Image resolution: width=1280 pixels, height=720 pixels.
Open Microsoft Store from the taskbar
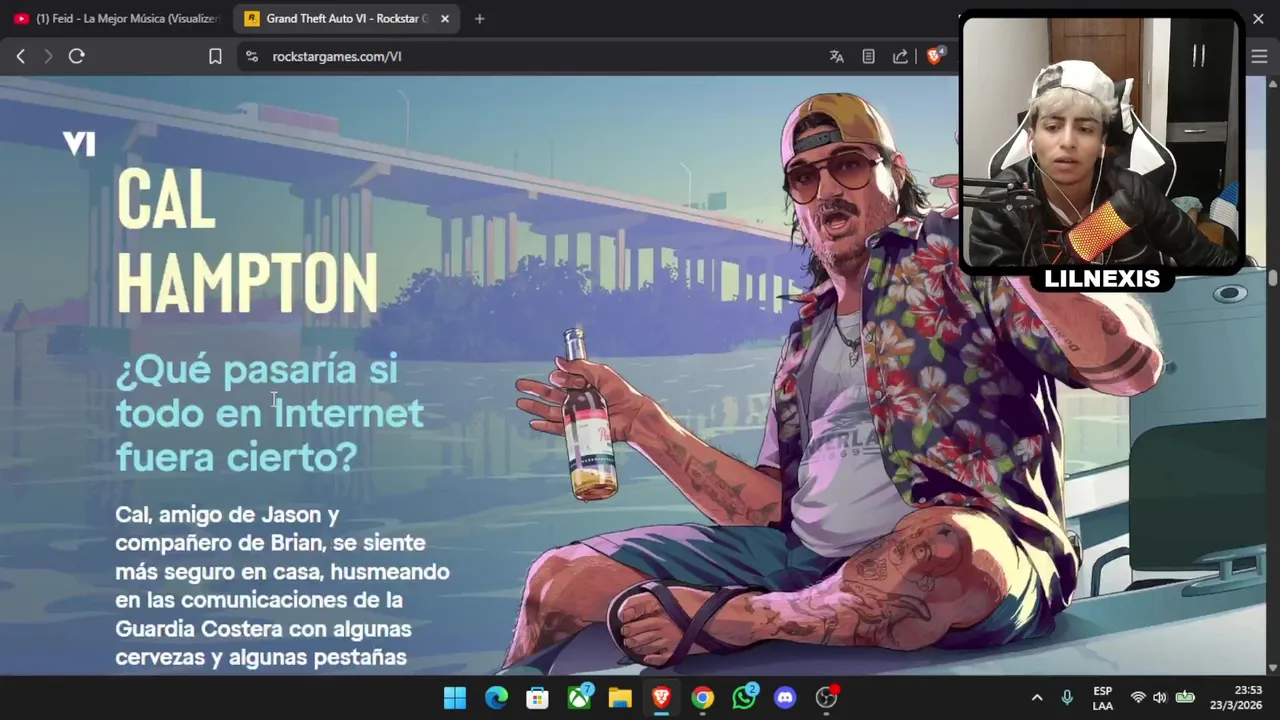tap(537, 698)
